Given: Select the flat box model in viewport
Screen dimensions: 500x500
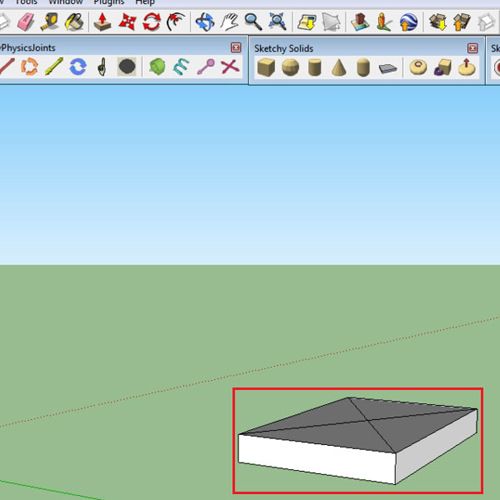Looking at the screenshot, I should (x=358, y=441).
